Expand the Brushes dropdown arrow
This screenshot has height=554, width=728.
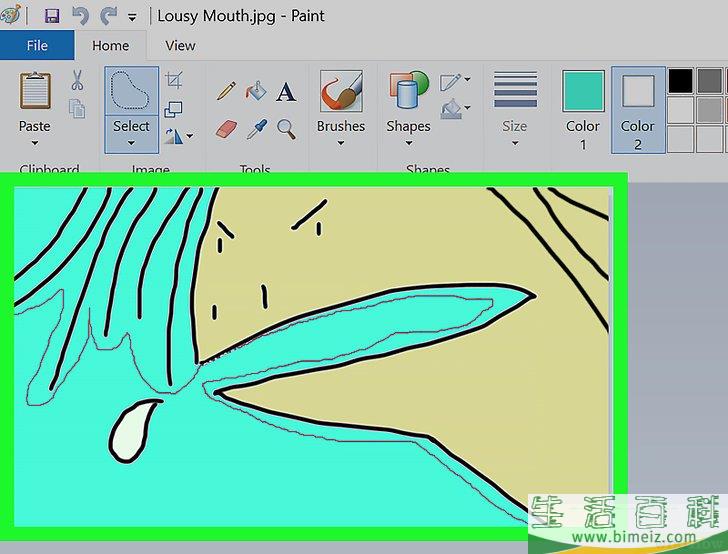click(x=341, y=143)
